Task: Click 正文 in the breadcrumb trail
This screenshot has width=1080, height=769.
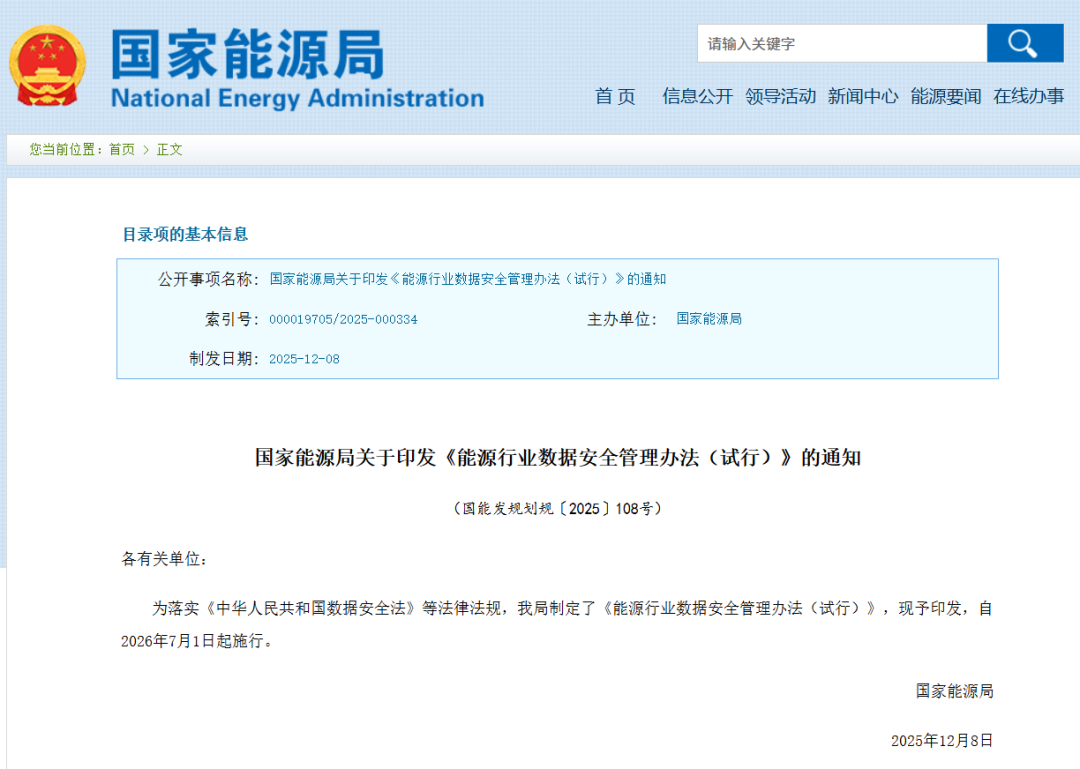Action: (x=170, y=149)
